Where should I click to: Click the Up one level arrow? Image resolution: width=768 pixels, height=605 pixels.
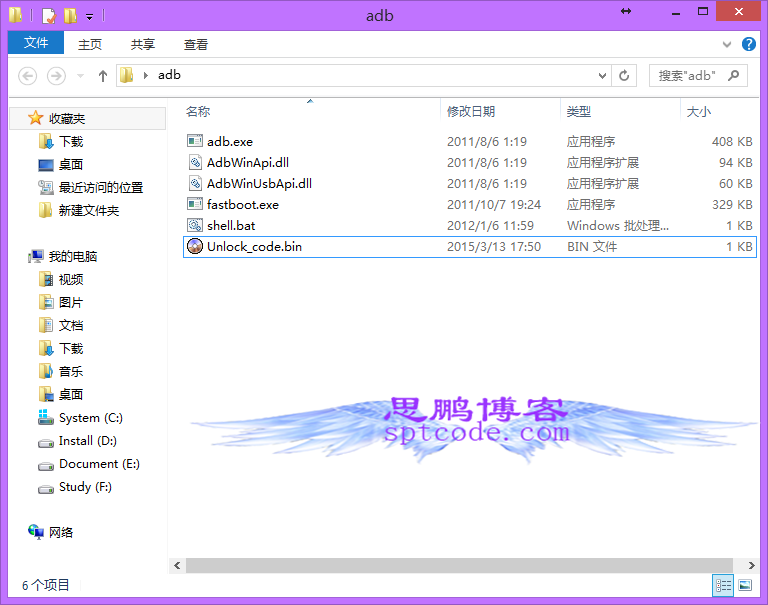pyautogui.click(x=102, y=76)
